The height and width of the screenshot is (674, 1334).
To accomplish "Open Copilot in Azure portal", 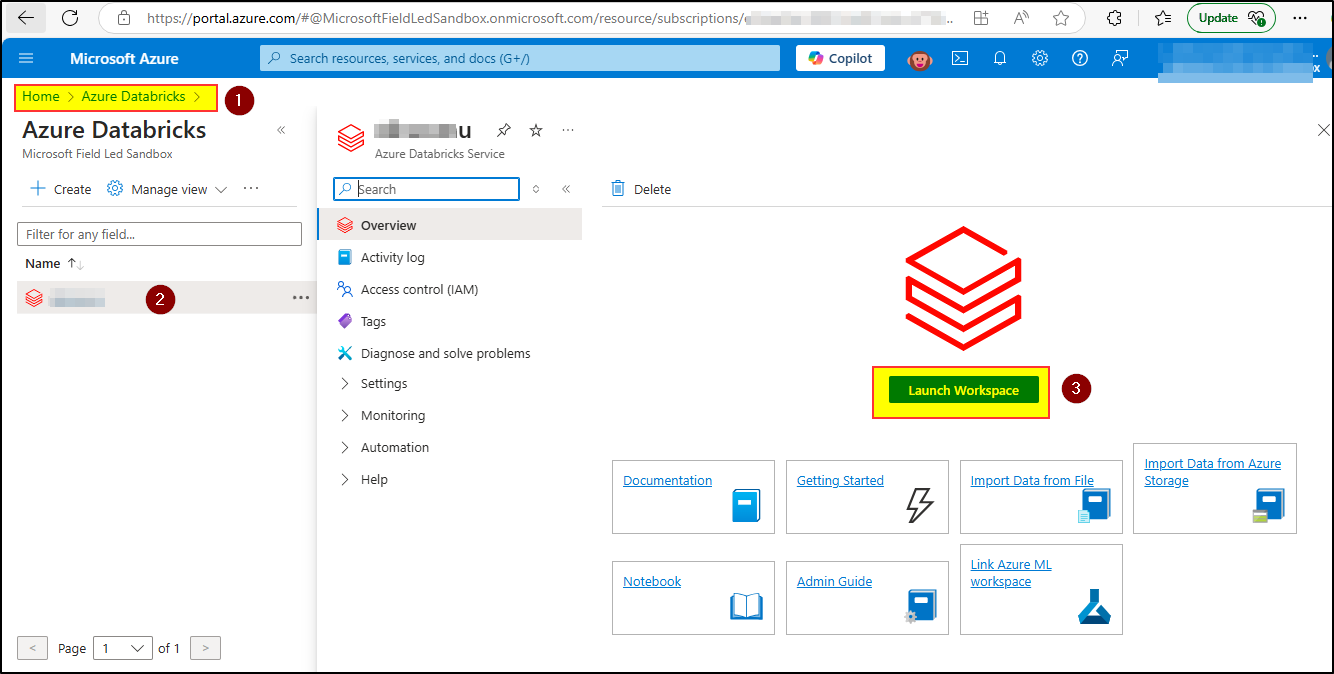I will [841, 58].
